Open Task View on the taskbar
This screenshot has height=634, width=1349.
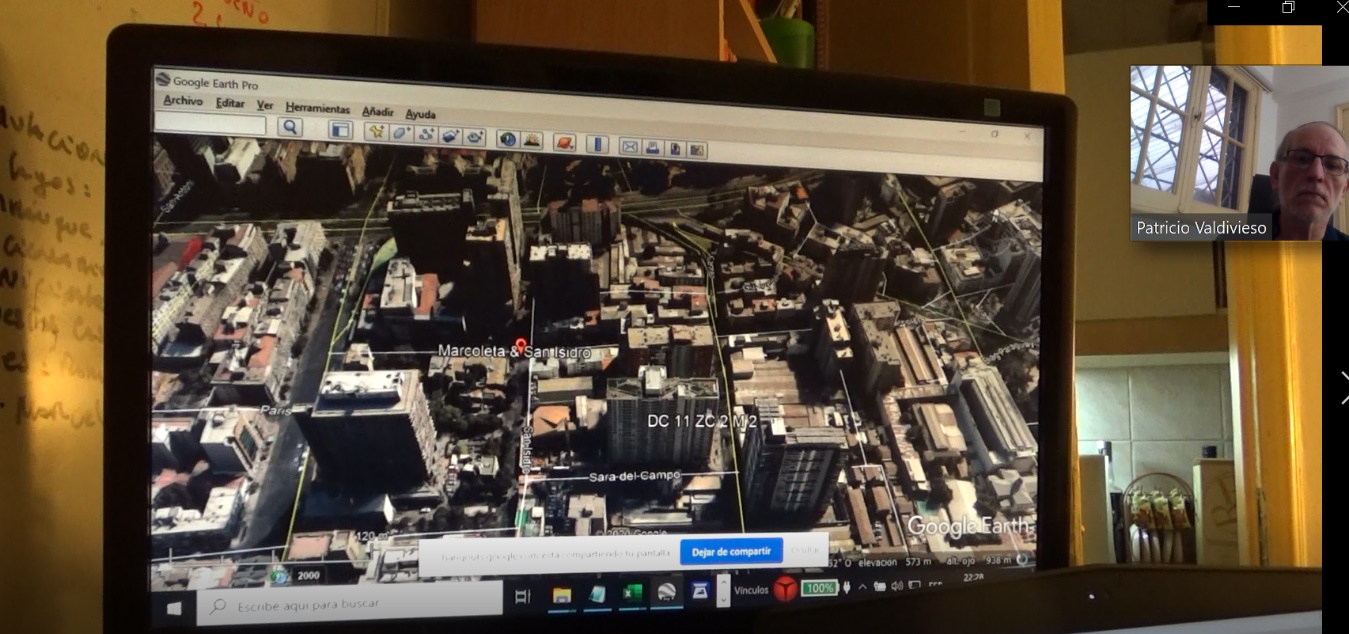tap(522, 596)
